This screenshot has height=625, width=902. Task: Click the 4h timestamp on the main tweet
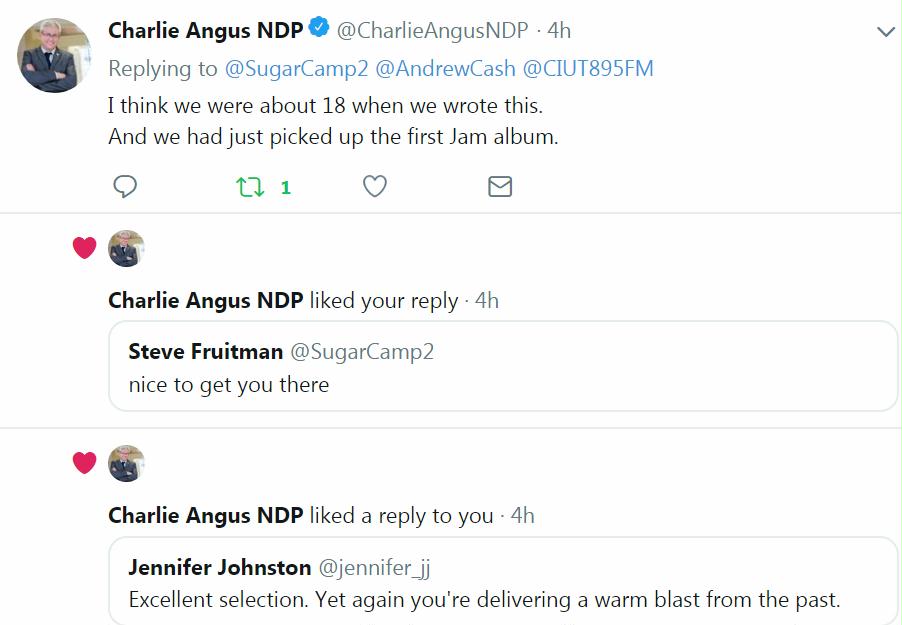(x=559, y=30)
